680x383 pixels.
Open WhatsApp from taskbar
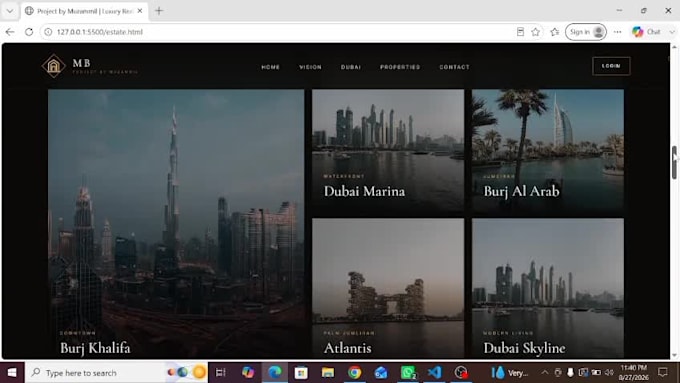[x=408, y=372]
